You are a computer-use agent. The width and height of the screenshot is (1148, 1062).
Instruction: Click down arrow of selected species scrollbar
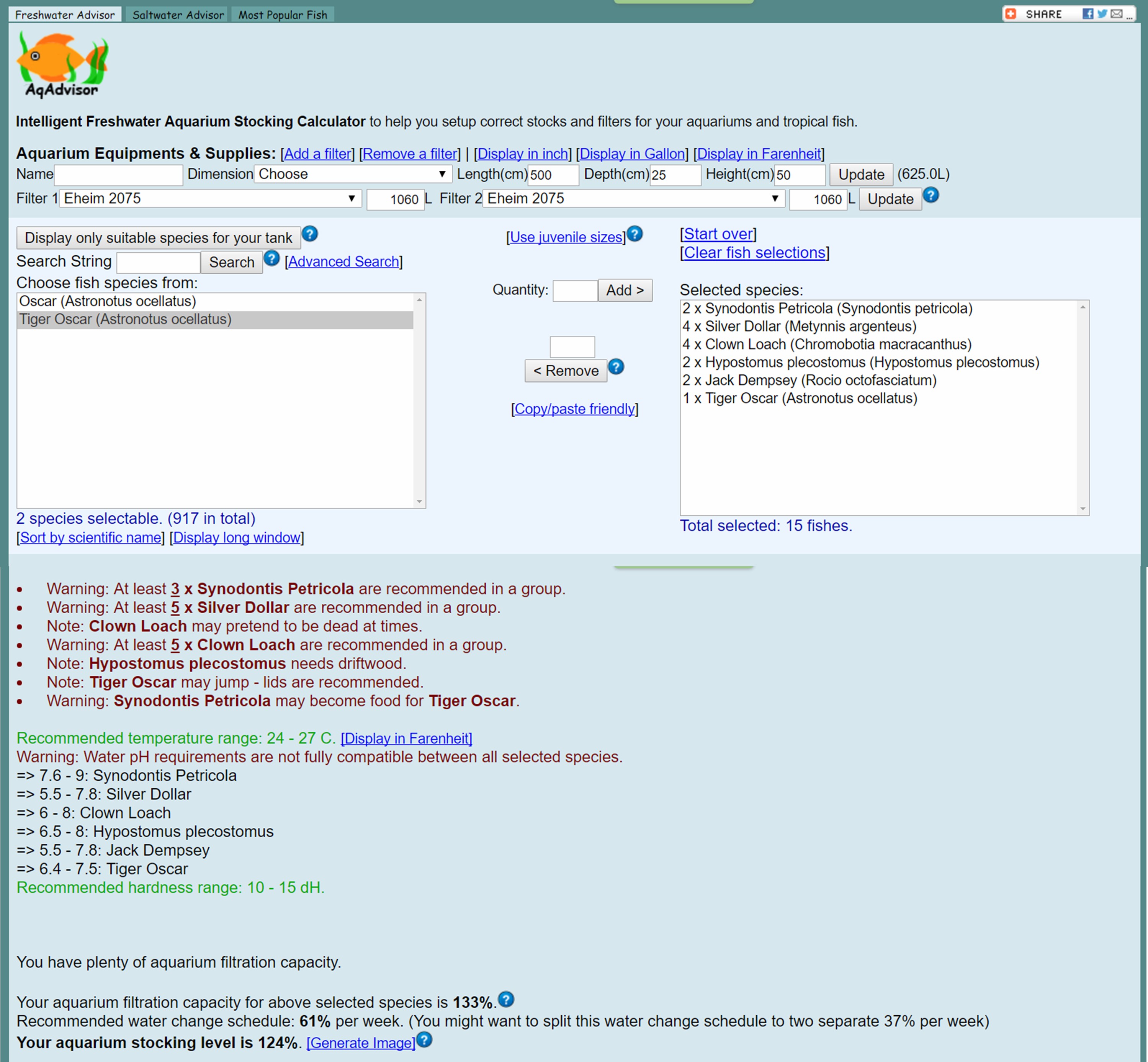click(1083, 508)
